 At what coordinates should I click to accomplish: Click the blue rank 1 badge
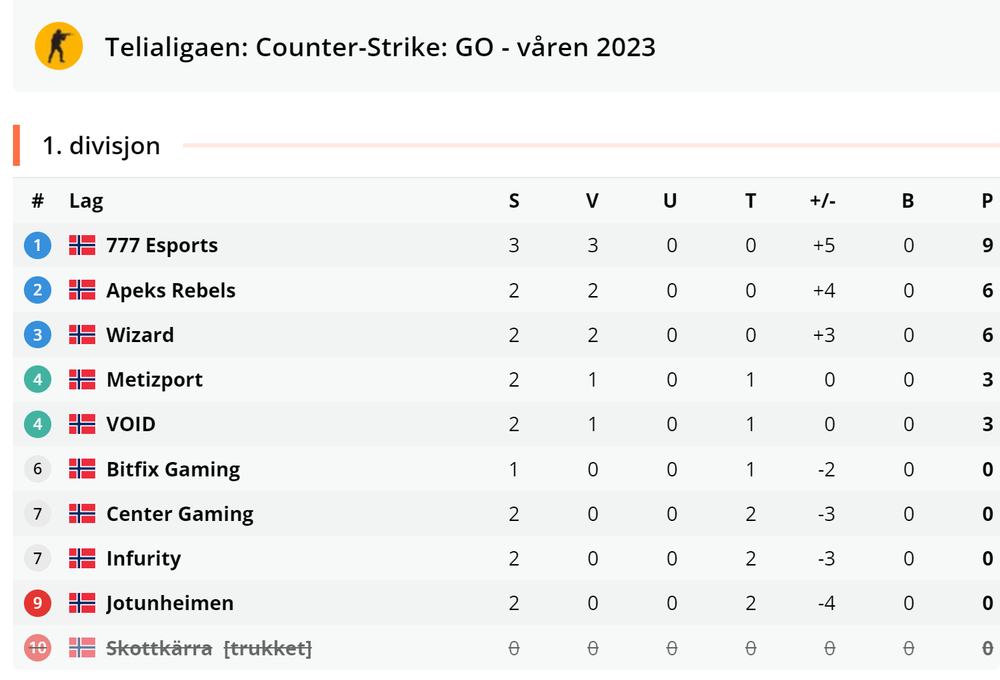click(x=37, y=245)
